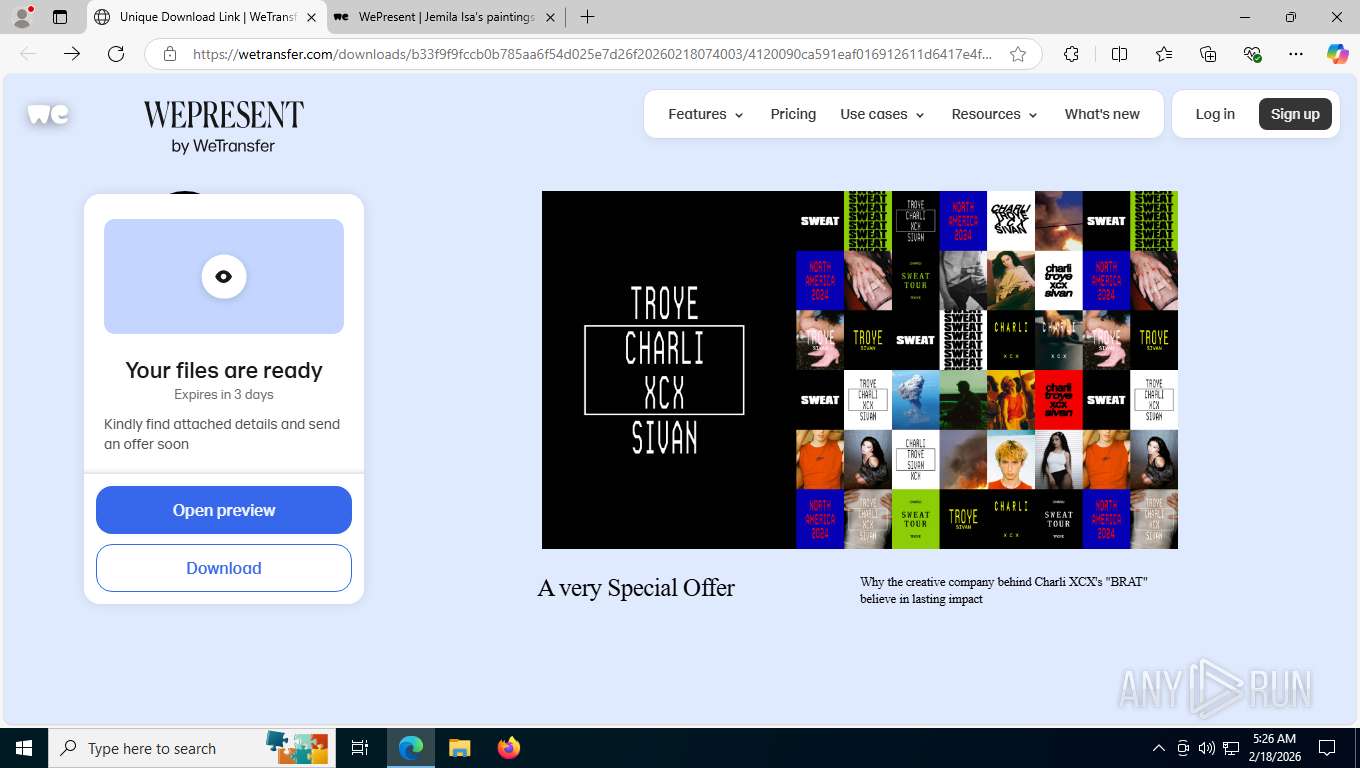Click the "Expires in 3 days" text
This screenshot has width=1360, height=768.
224,395
